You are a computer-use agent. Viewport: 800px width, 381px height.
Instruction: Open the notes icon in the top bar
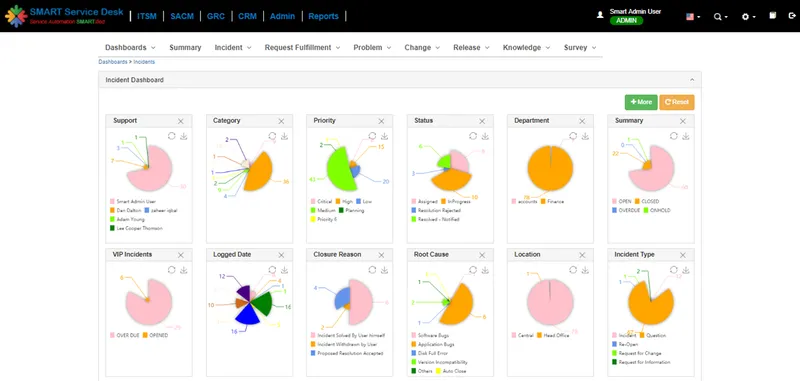pyautogui.click(x=772, y=16)
